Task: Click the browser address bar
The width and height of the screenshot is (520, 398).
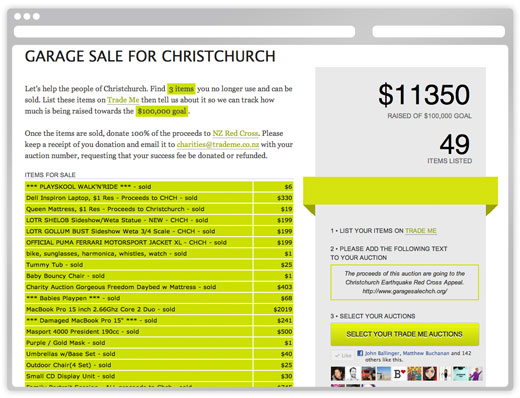Action: [x=184, y=32]
